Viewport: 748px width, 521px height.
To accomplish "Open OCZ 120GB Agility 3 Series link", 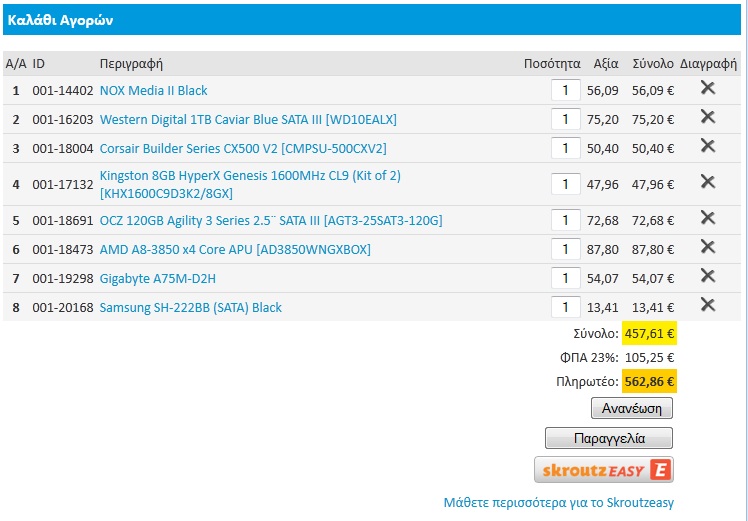I will 271,221.
